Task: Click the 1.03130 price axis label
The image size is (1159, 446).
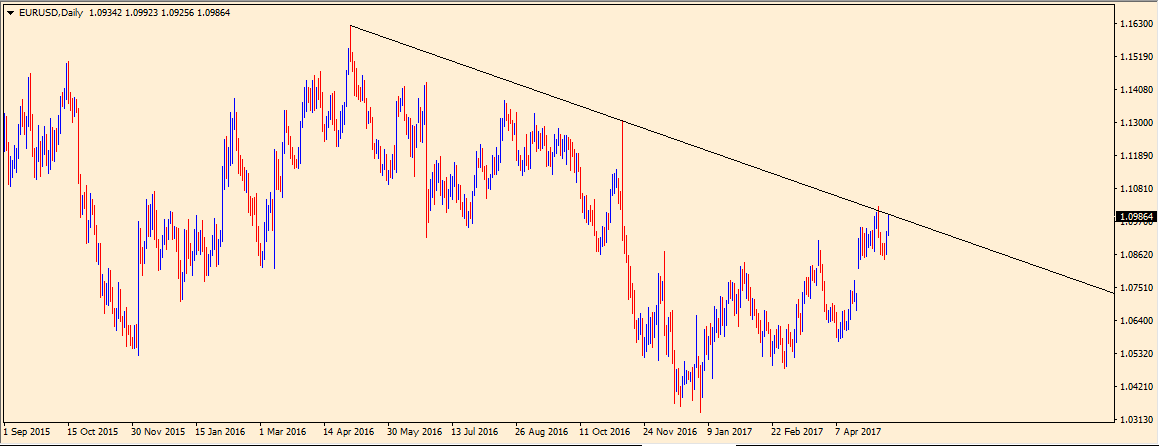Action: click(1135, 419)
